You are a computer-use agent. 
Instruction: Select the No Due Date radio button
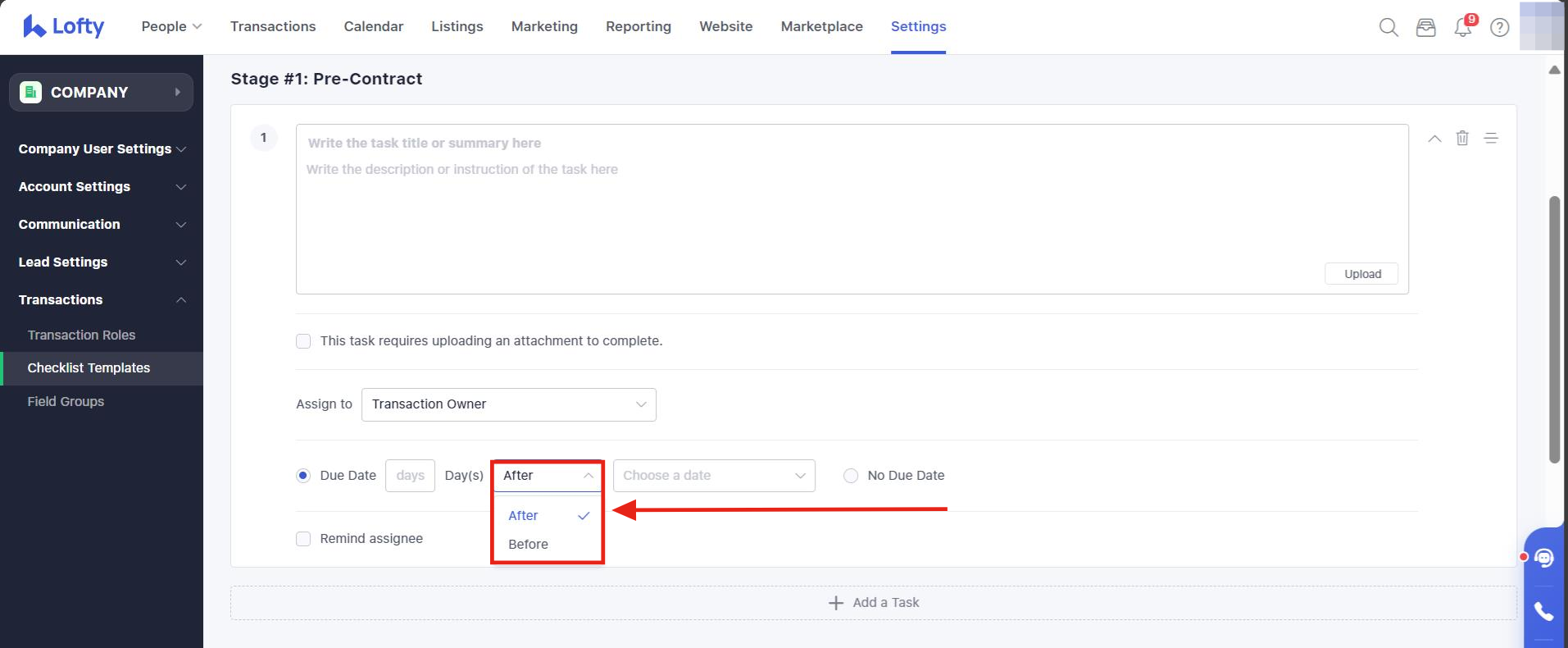pyautogui.click(x=851, y=476)
